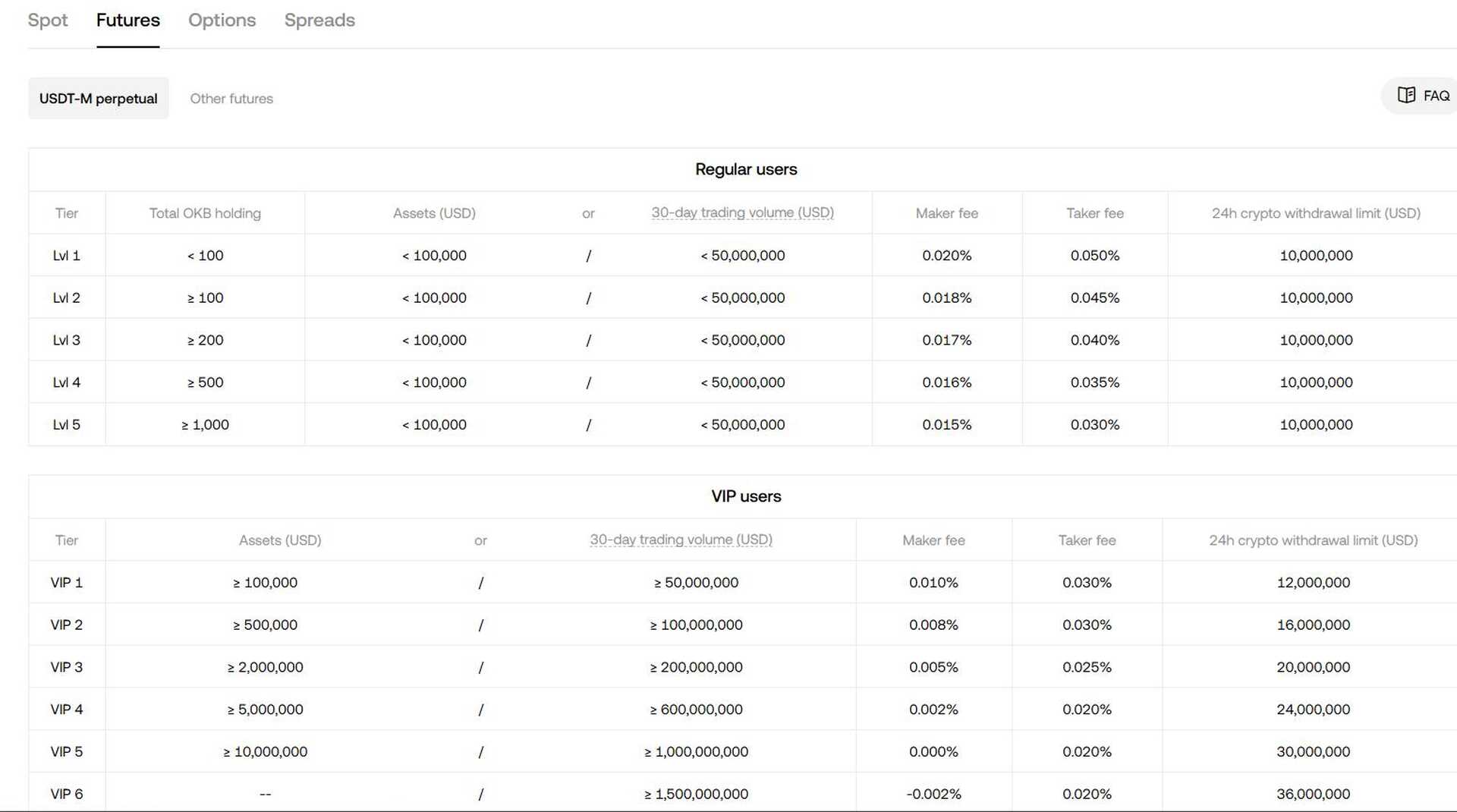Click VIP 1 maker fee 0.010%

pyautogui.click(x=933, y=583)
